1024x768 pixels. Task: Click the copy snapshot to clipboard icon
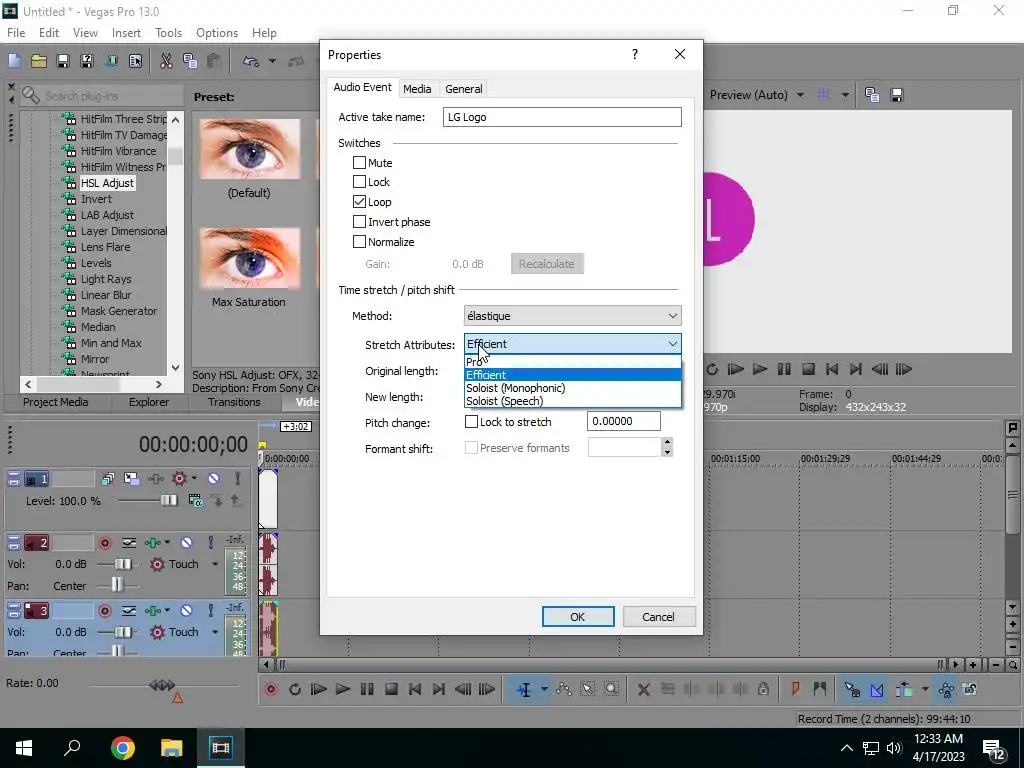tap(872, 95)
